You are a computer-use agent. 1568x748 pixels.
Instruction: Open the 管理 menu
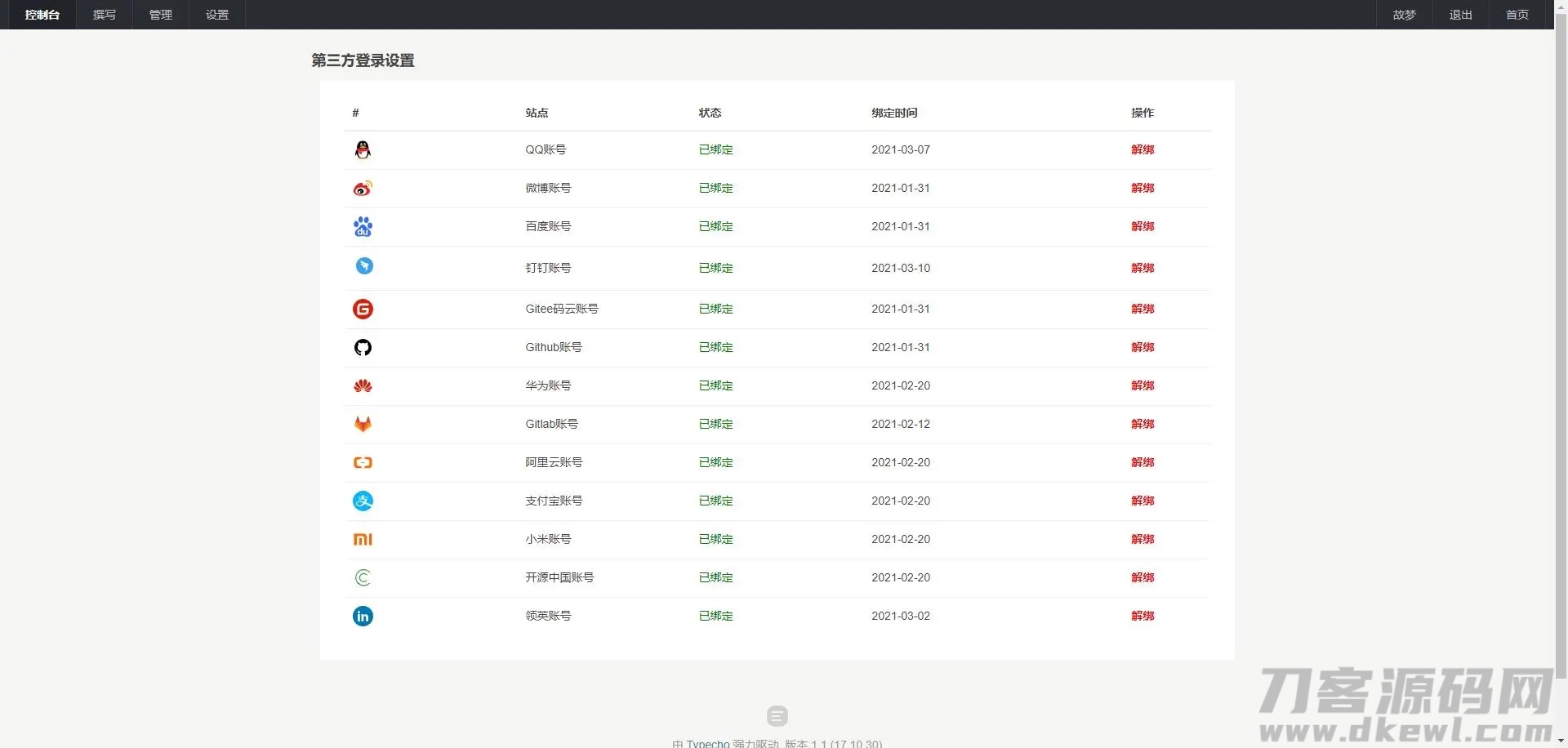(161, 15)
